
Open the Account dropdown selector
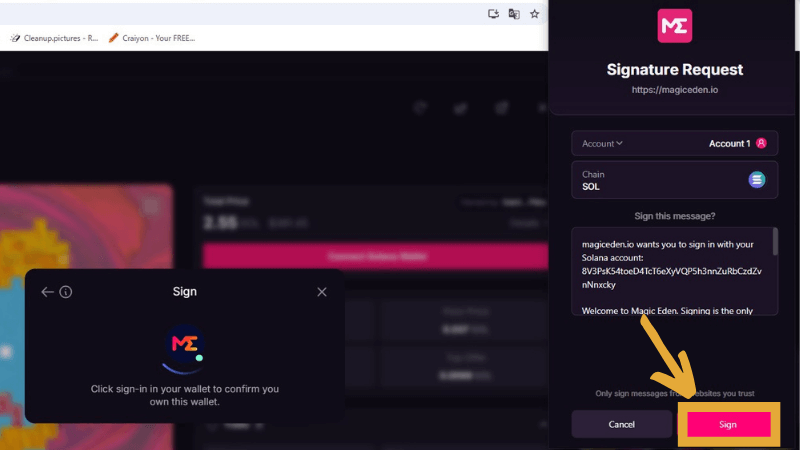(602, 143)
